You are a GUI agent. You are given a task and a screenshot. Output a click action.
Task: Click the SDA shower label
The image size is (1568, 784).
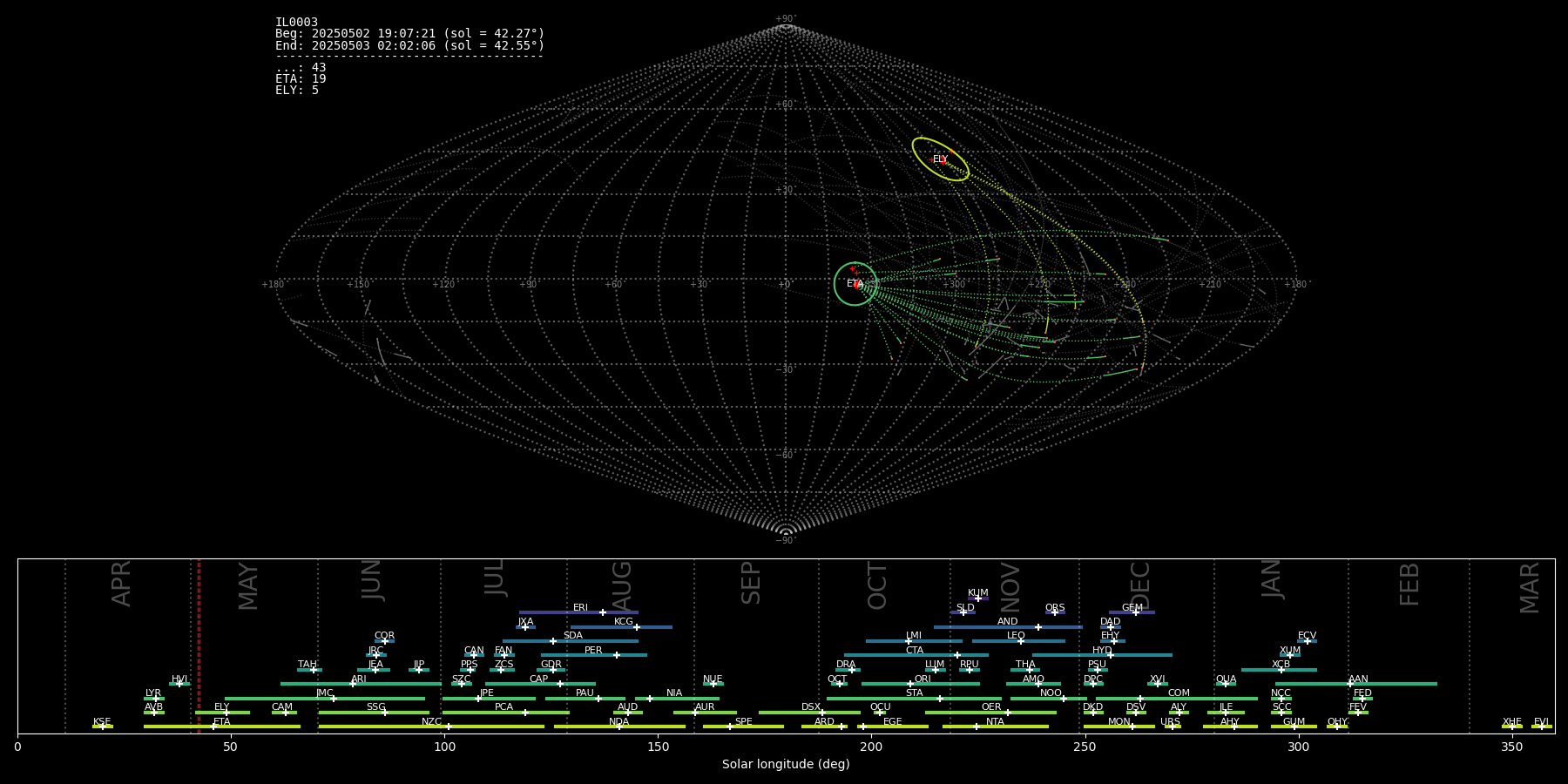click(x=572, y=636)
